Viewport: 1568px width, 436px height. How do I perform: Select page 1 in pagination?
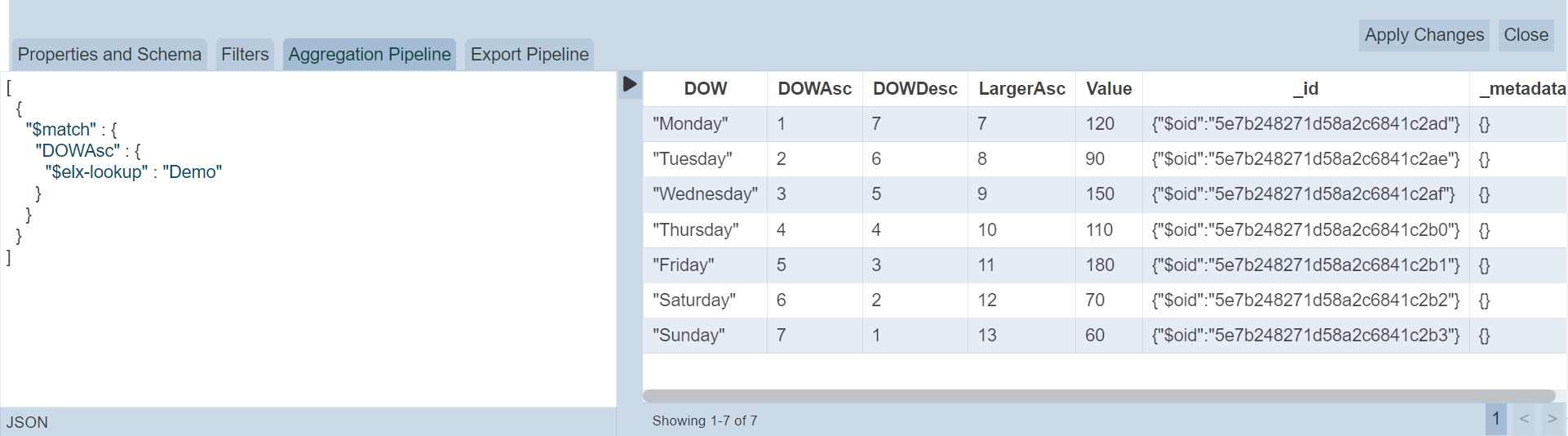(1495, 419)
